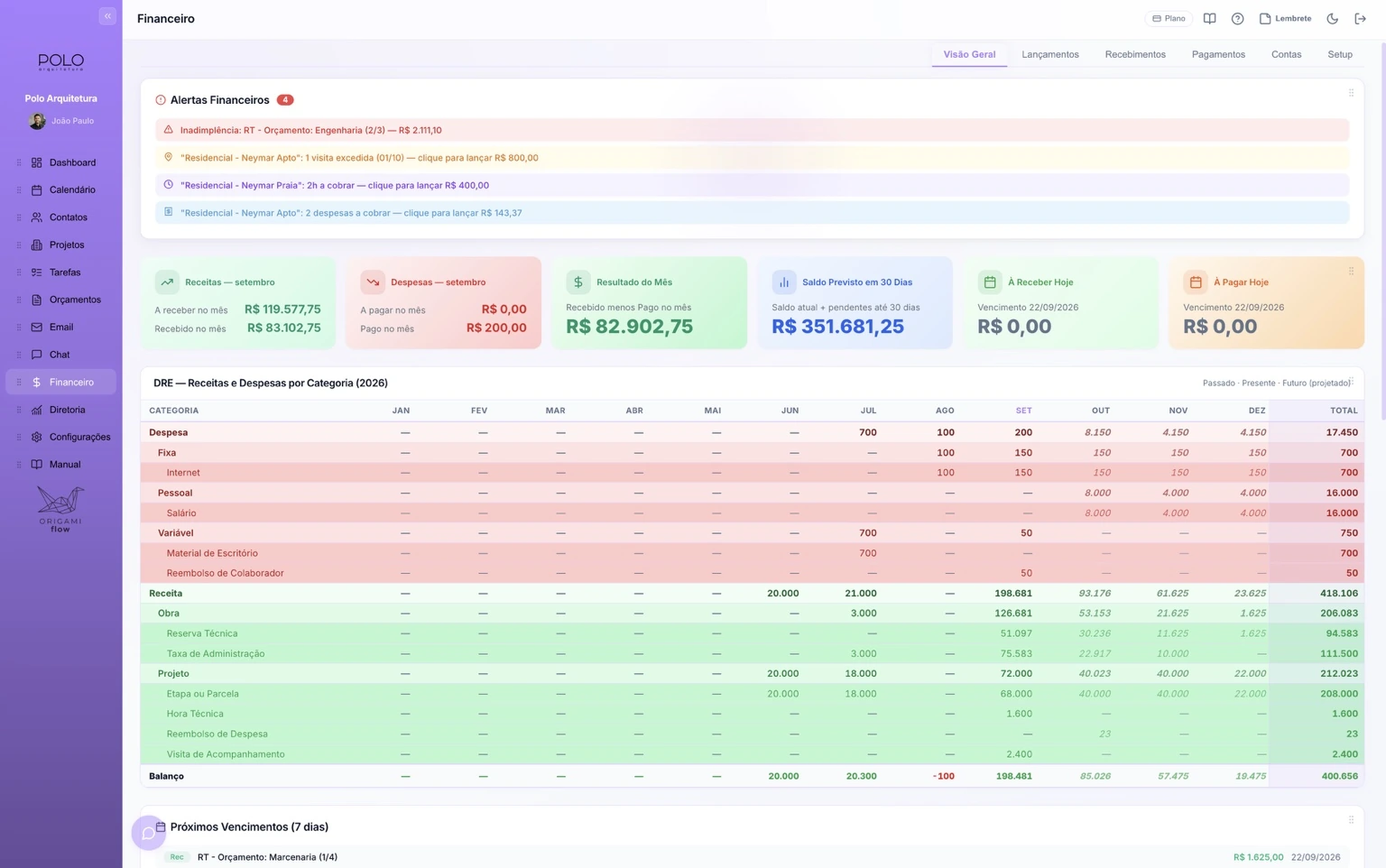Viewport: 1386px width, 868px height.
Task: Click the Receita category row label
Action: pyautogui.click(x=166, y=594)
